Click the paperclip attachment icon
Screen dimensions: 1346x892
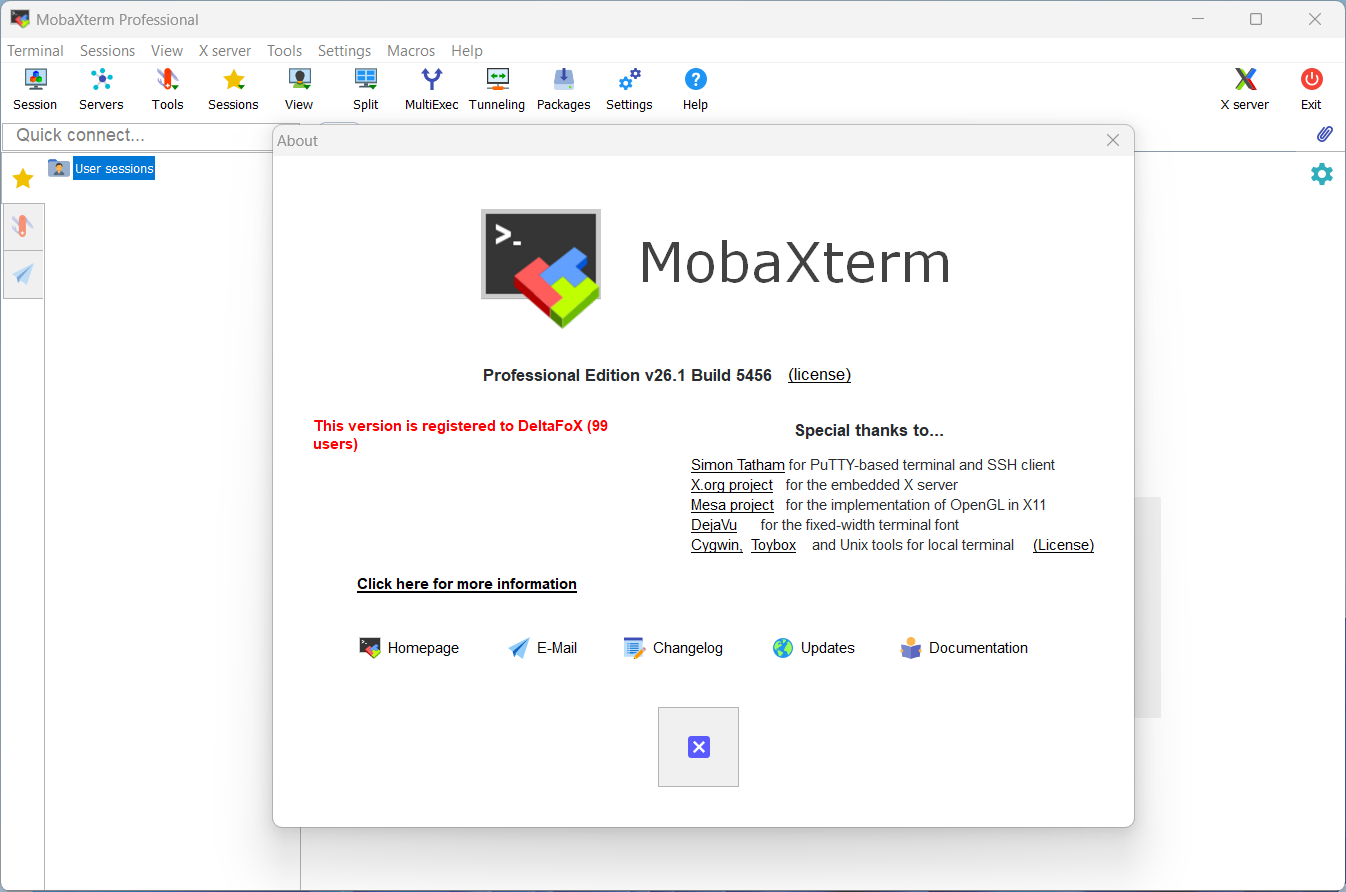click(1324, 134)
